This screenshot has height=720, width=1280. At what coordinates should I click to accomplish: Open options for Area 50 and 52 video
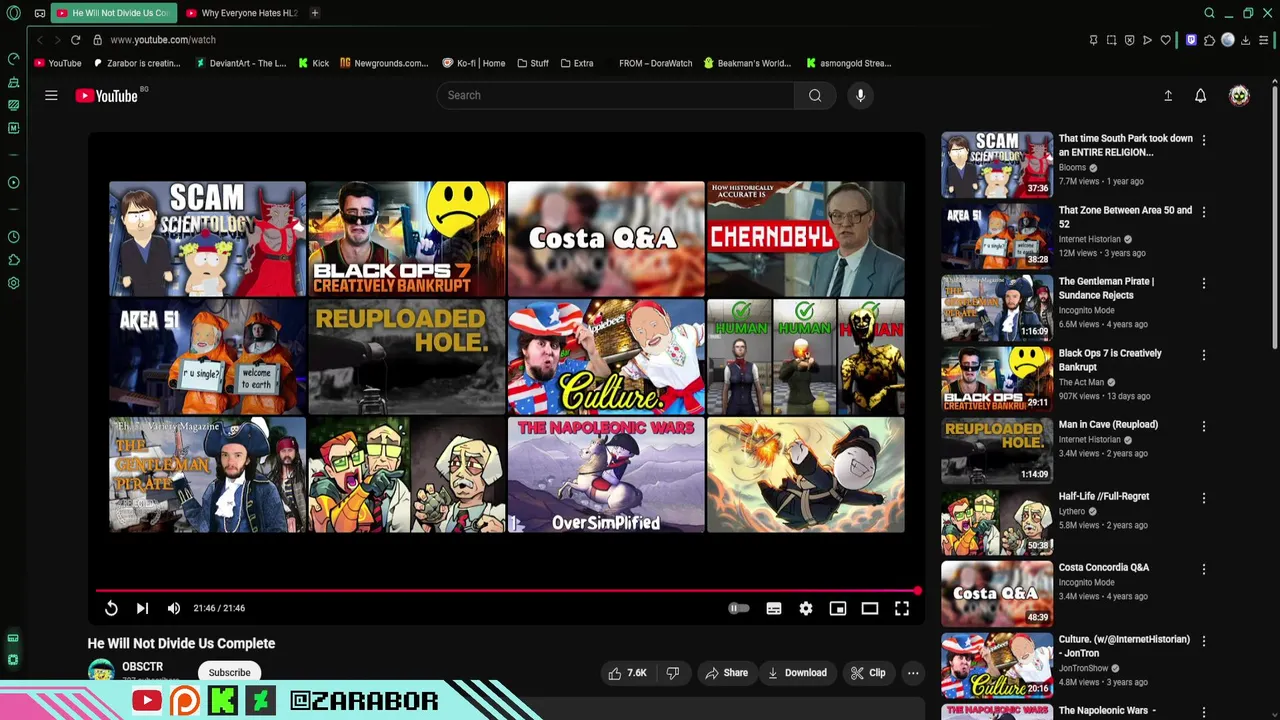(1204, 212)
